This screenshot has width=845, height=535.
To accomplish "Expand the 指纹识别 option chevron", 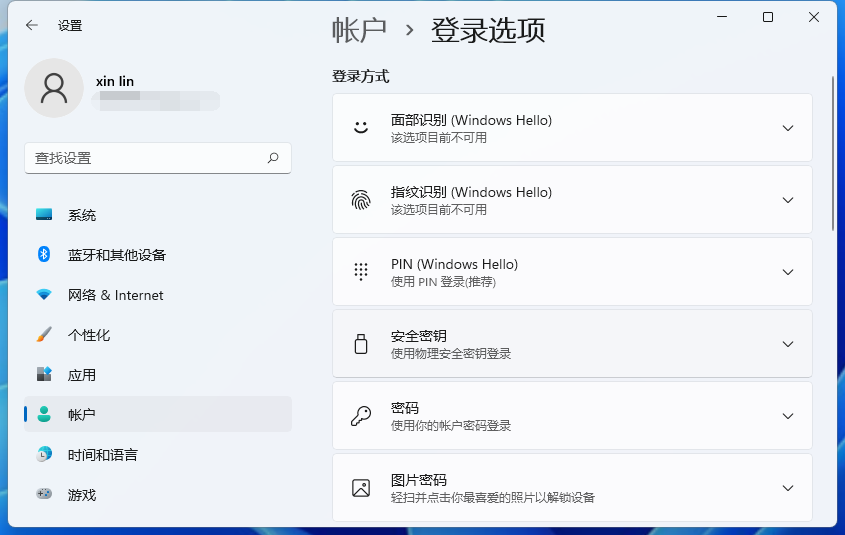I will 788,200.
